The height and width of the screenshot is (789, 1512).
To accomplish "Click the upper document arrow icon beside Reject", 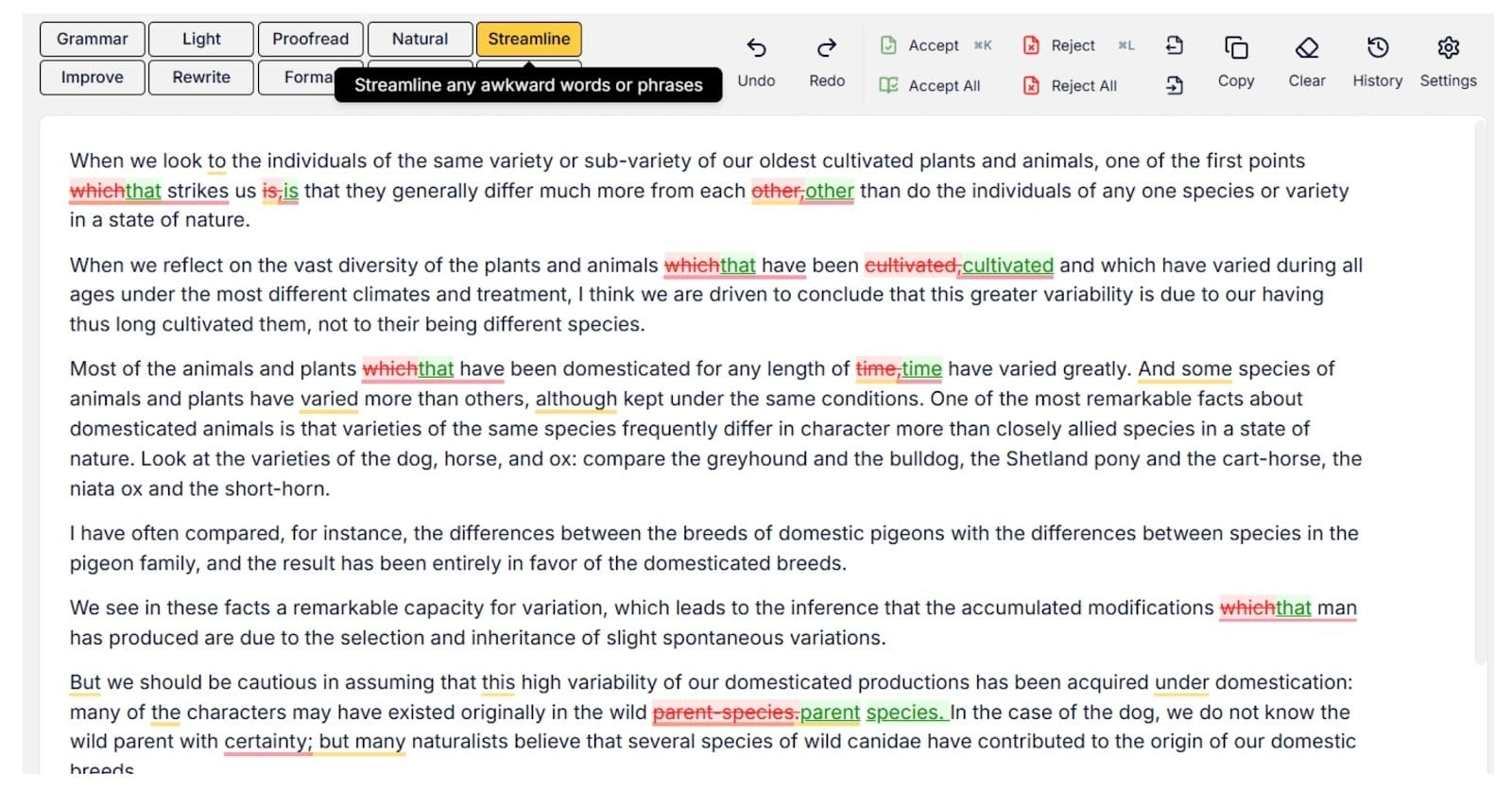I will click(1174, 45).
